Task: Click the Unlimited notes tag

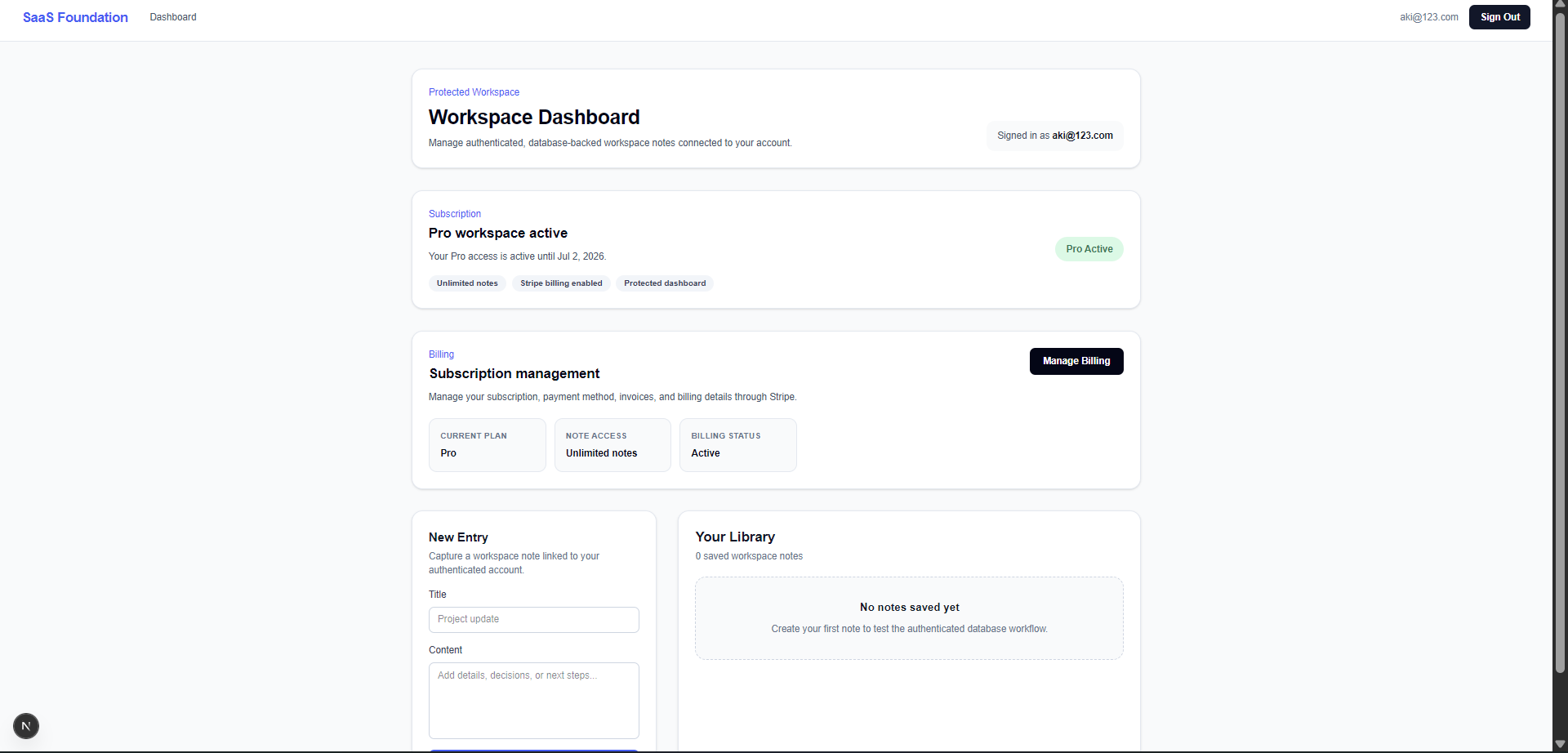Action: (467, 283)
